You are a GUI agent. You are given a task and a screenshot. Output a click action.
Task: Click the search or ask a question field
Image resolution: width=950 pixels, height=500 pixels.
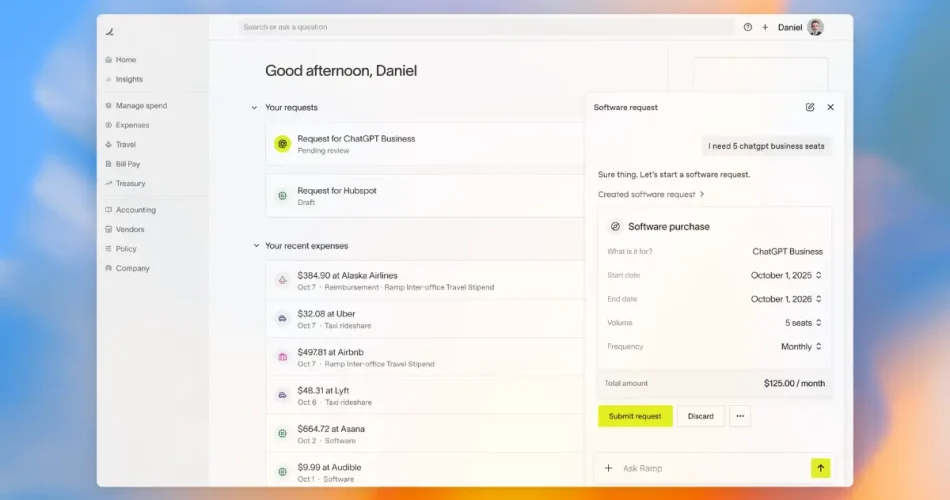click(486, 27)
